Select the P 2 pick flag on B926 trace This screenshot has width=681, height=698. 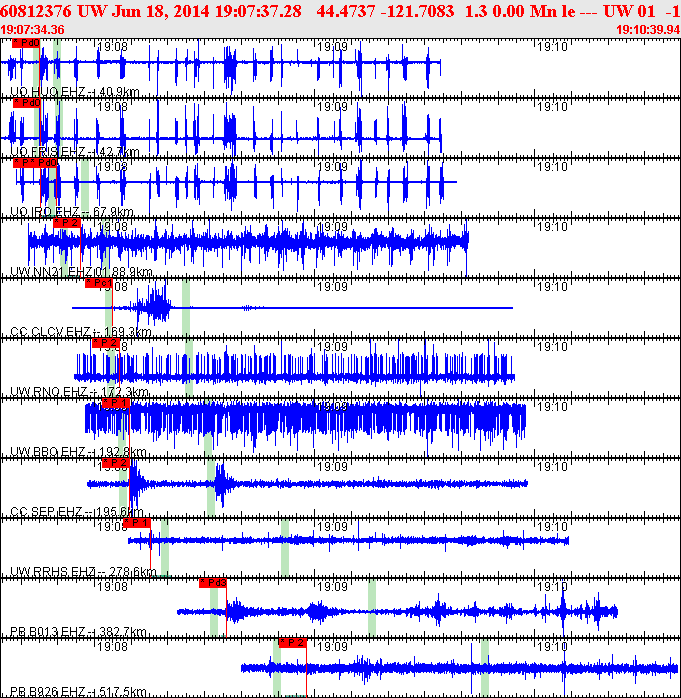click(x=292, y=643)
